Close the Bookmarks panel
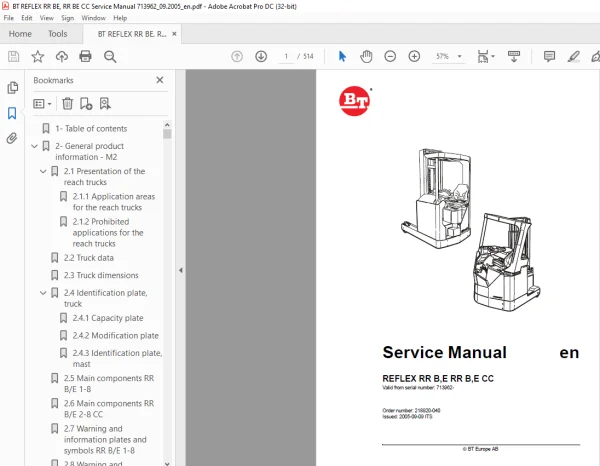The image size is (600, 466). [x=160, y=80]
